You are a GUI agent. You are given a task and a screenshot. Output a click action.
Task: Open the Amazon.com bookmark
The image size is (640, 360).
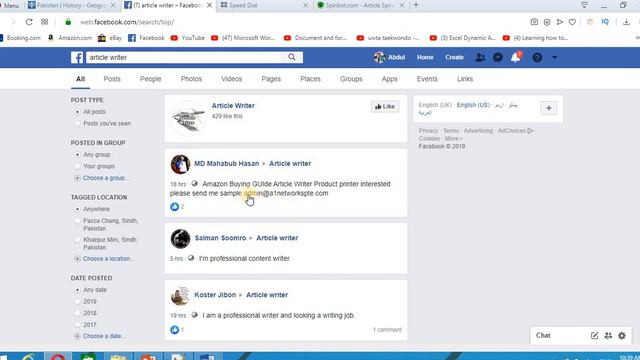[70, 38]
